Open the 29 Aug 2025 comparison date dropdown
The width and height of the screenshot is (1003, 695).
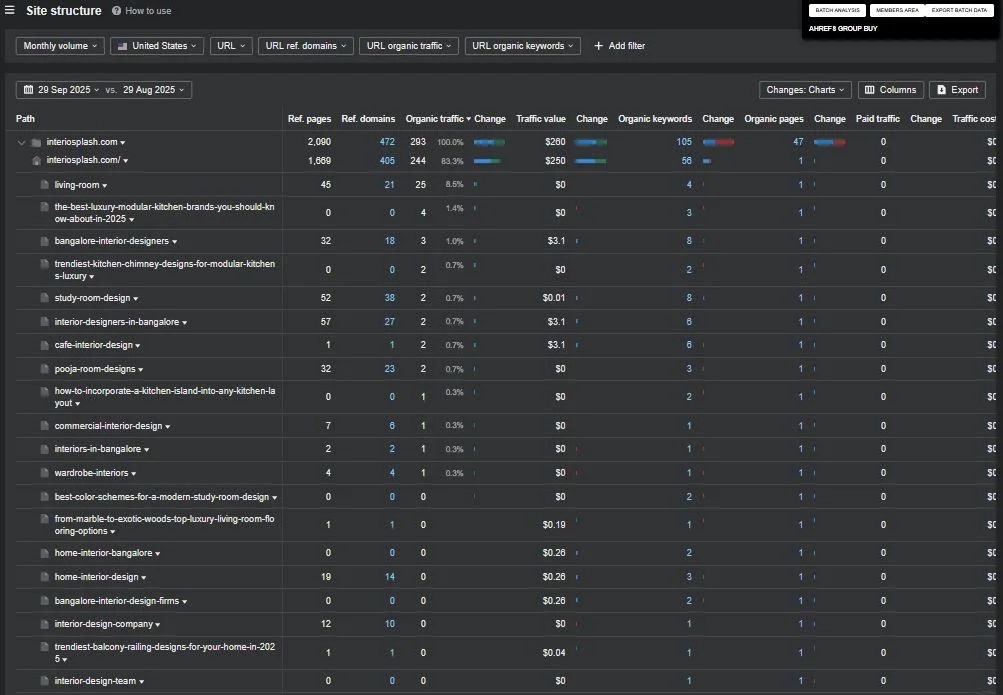coord(154,90)
